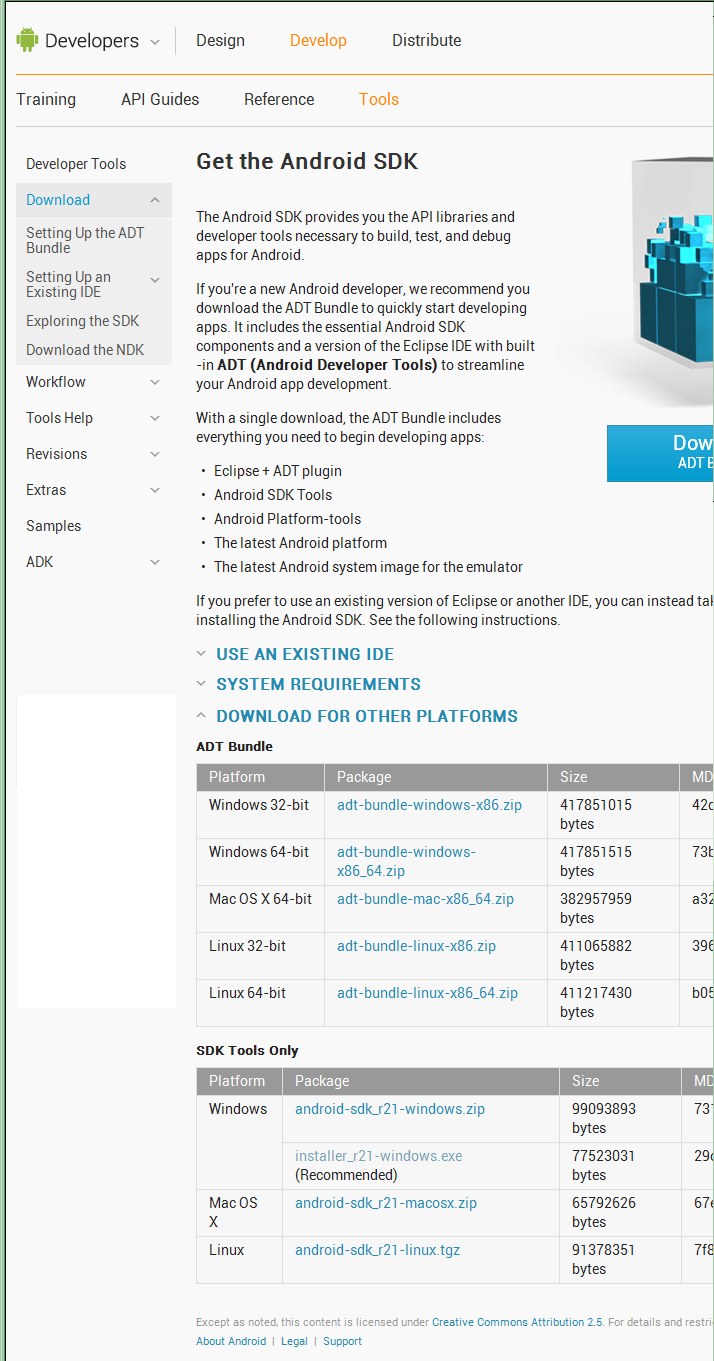Image resolution: width=714 pixels, height=1361 pixels.
Task: Download android-sdk_r21-linux.tgz
Action: (x=378, y=1250)
